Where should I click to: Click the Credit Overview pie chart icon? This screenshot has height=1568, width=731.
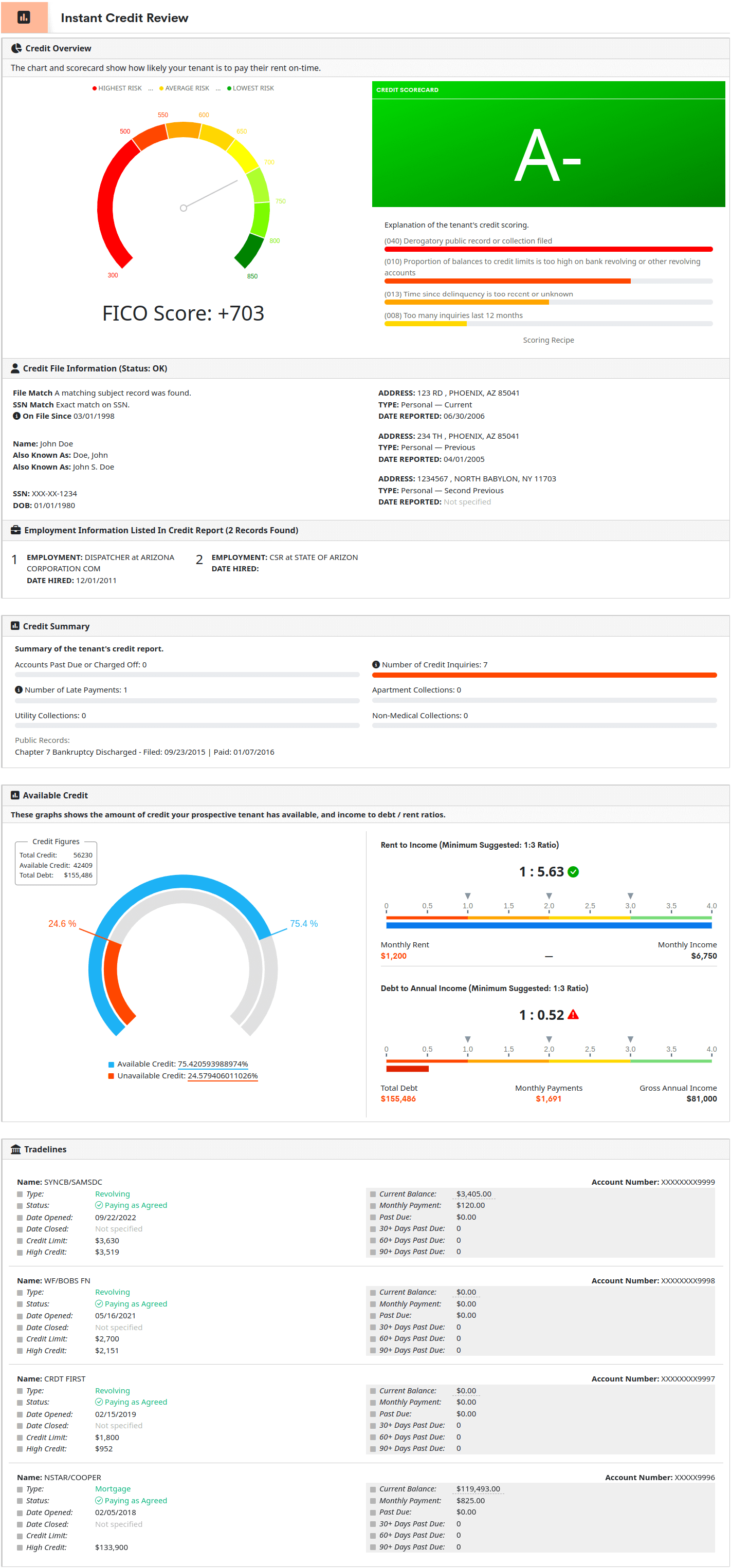(x=16, y=48)
